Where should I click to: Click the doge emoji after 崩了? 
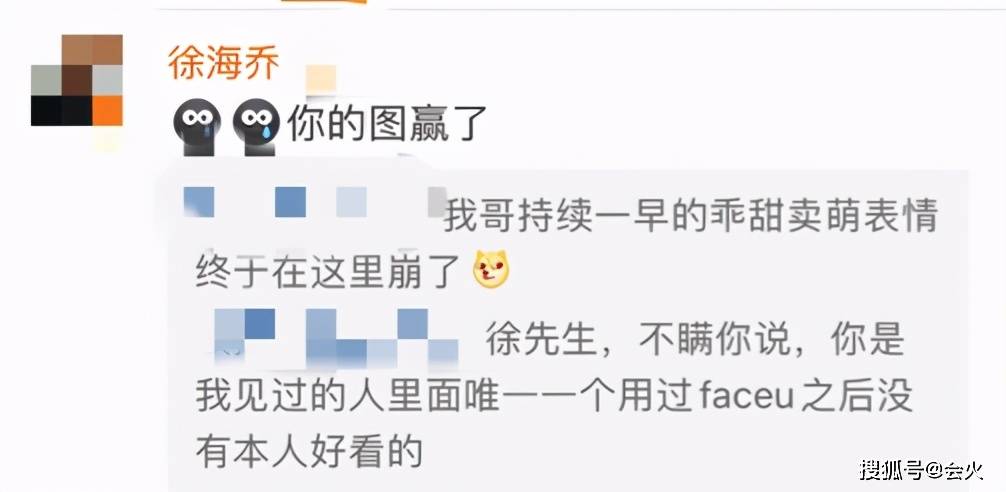point(491,270)
